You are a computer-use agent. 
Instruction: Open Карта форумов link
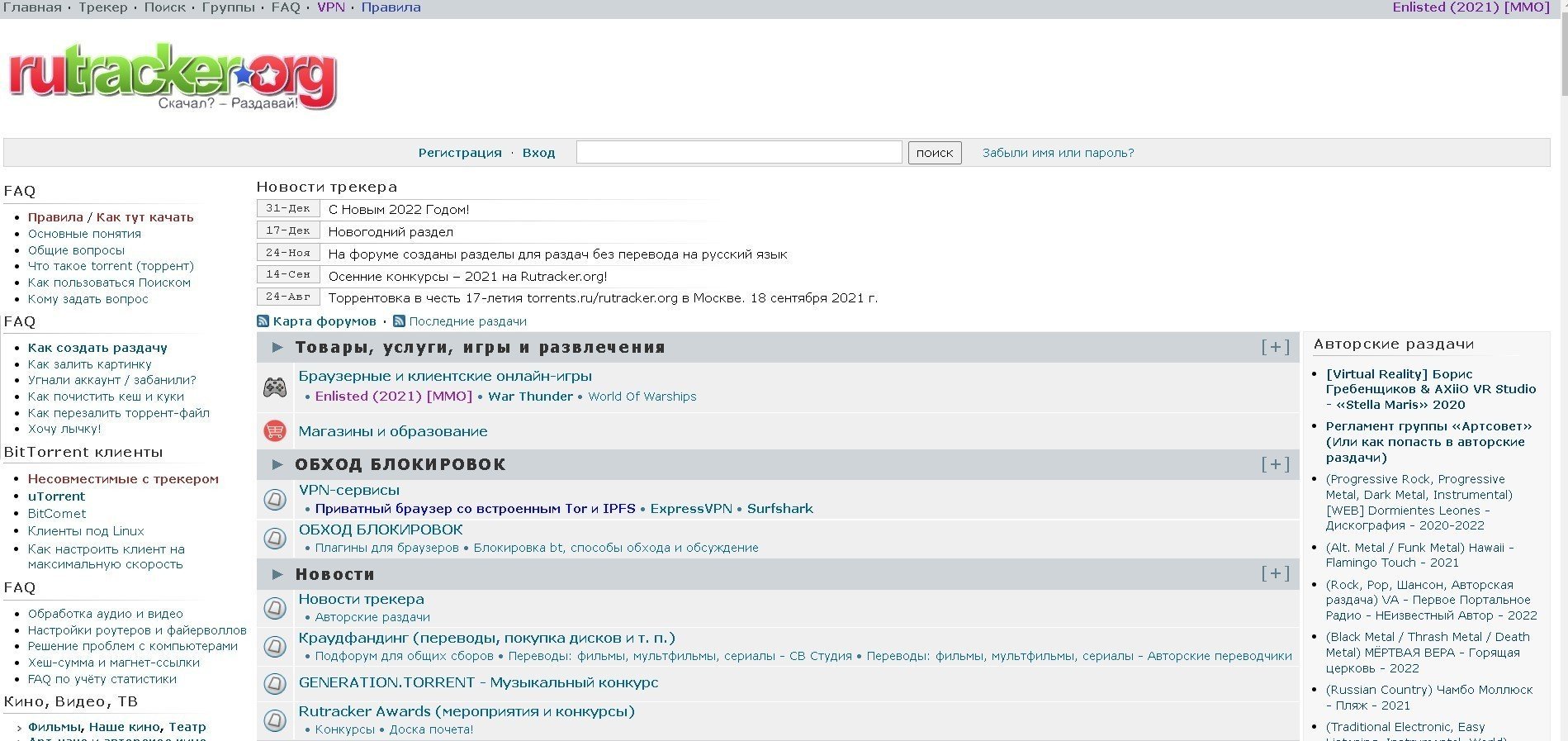324,321
